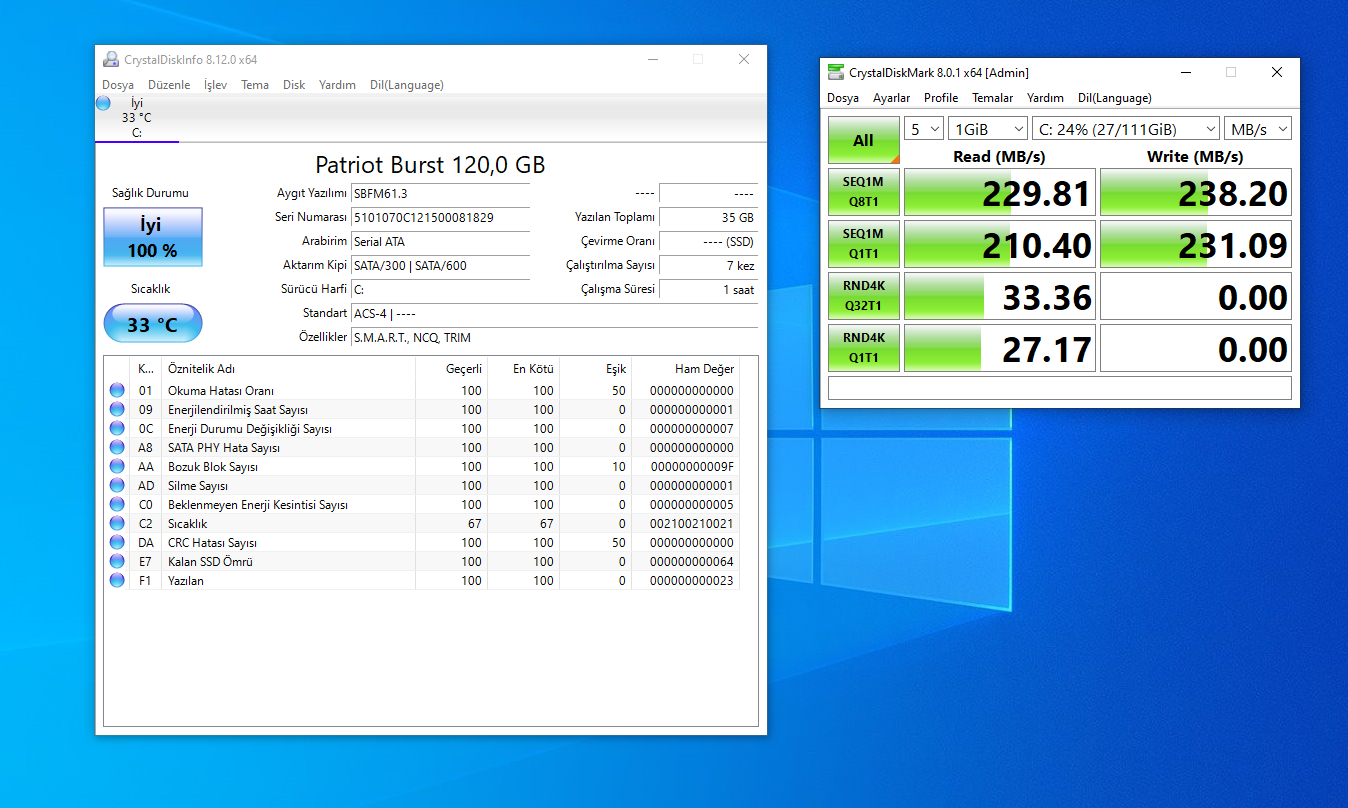Screen dimensions: 1348x808
Task: Click the status orb for Enerji Durumu Değişikliği Sayısı
Action: coord(117,429)
